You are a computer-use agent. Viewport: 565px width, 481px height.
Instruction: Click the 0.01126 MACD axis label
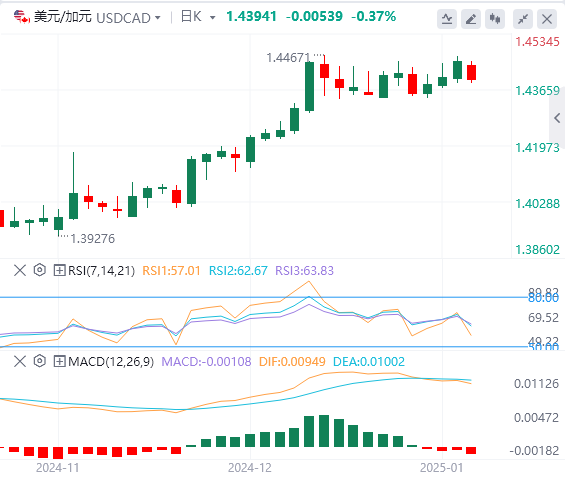pos(537,384)
